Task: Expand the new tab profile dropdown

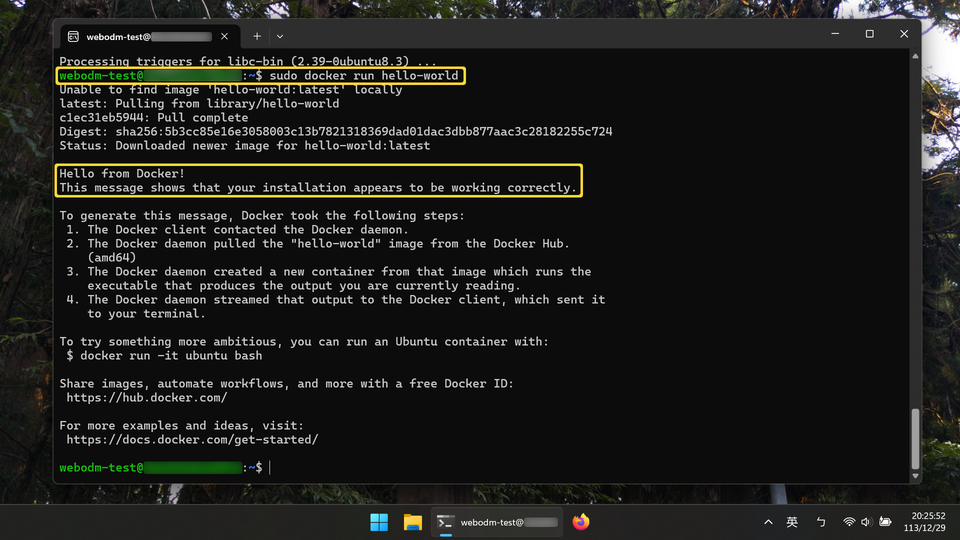Action: (280, 37)
